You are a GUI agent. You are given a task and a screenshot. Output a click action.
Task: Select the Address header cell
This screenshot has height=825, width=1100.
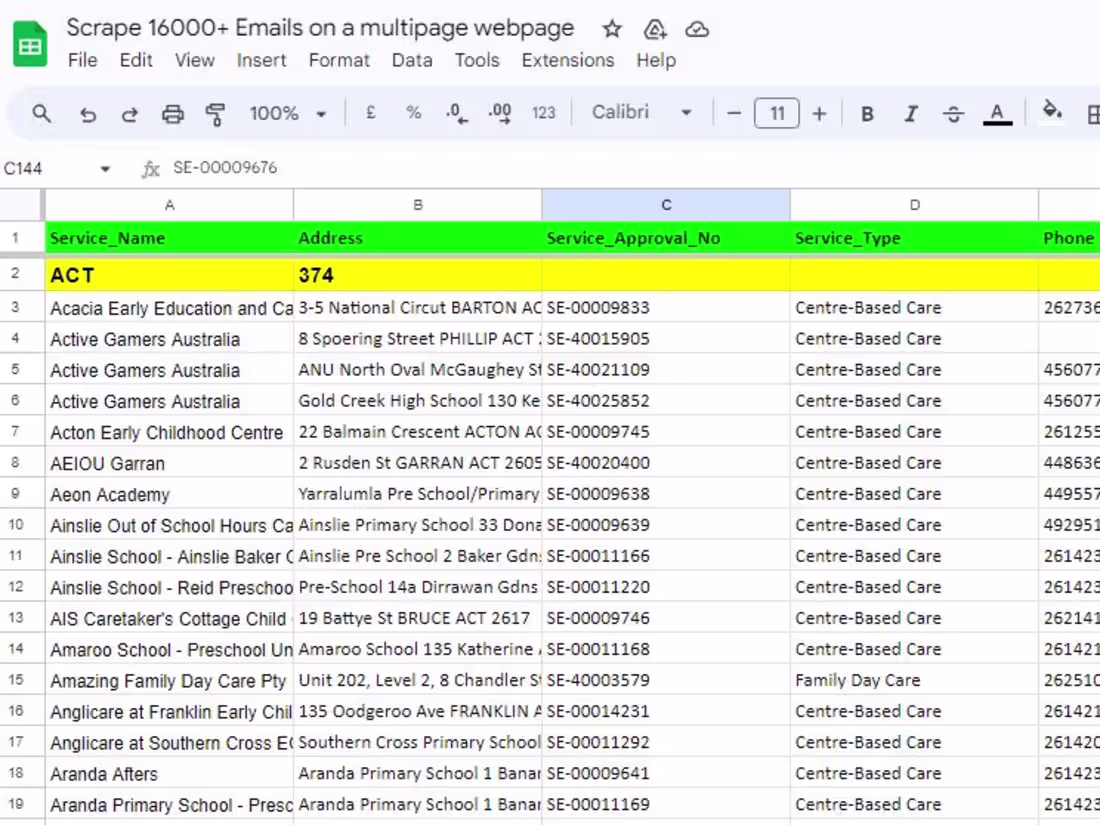coord(417,238)
